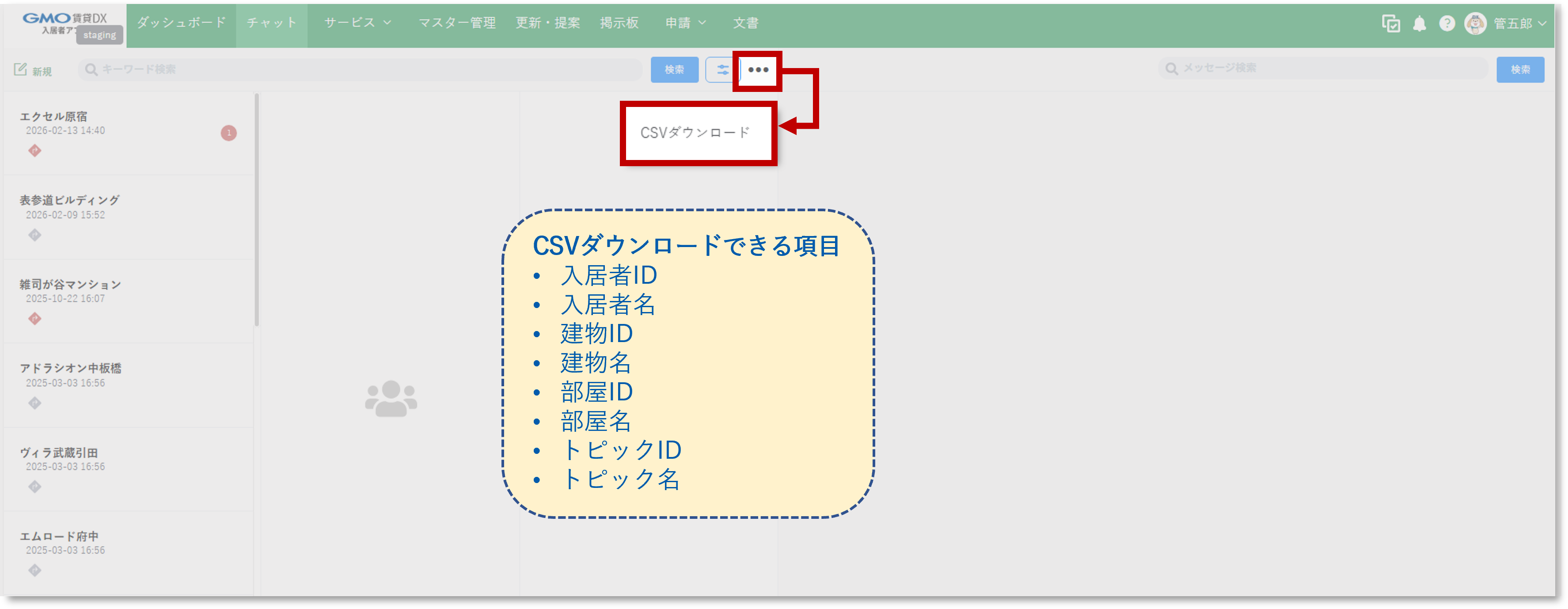This screenshot has width=1568, height=609.
Task: Open the help question mark icon
Action: pos(1447,23)
